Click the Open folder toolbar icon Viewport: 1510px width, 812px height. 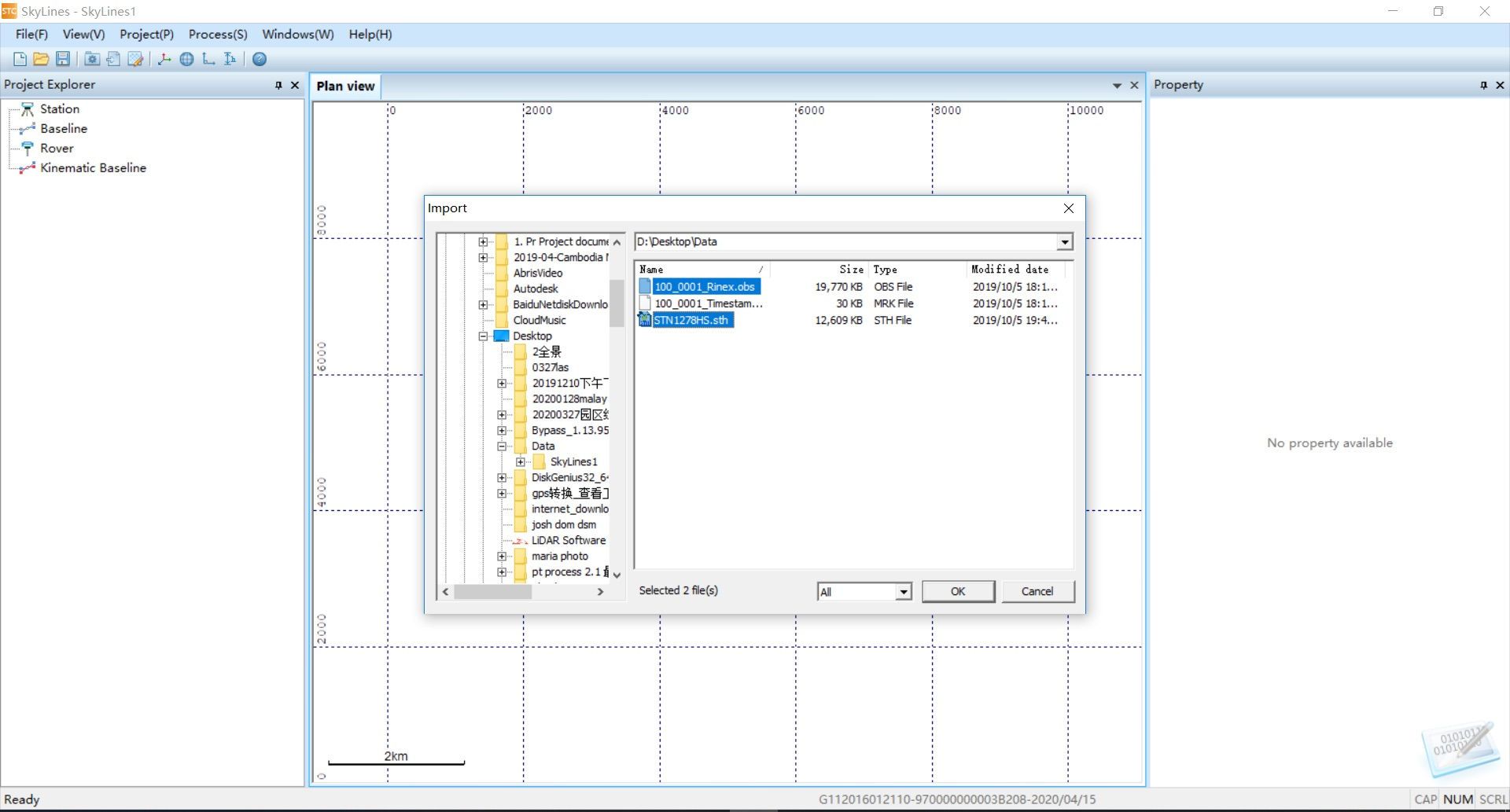[41, 59]
